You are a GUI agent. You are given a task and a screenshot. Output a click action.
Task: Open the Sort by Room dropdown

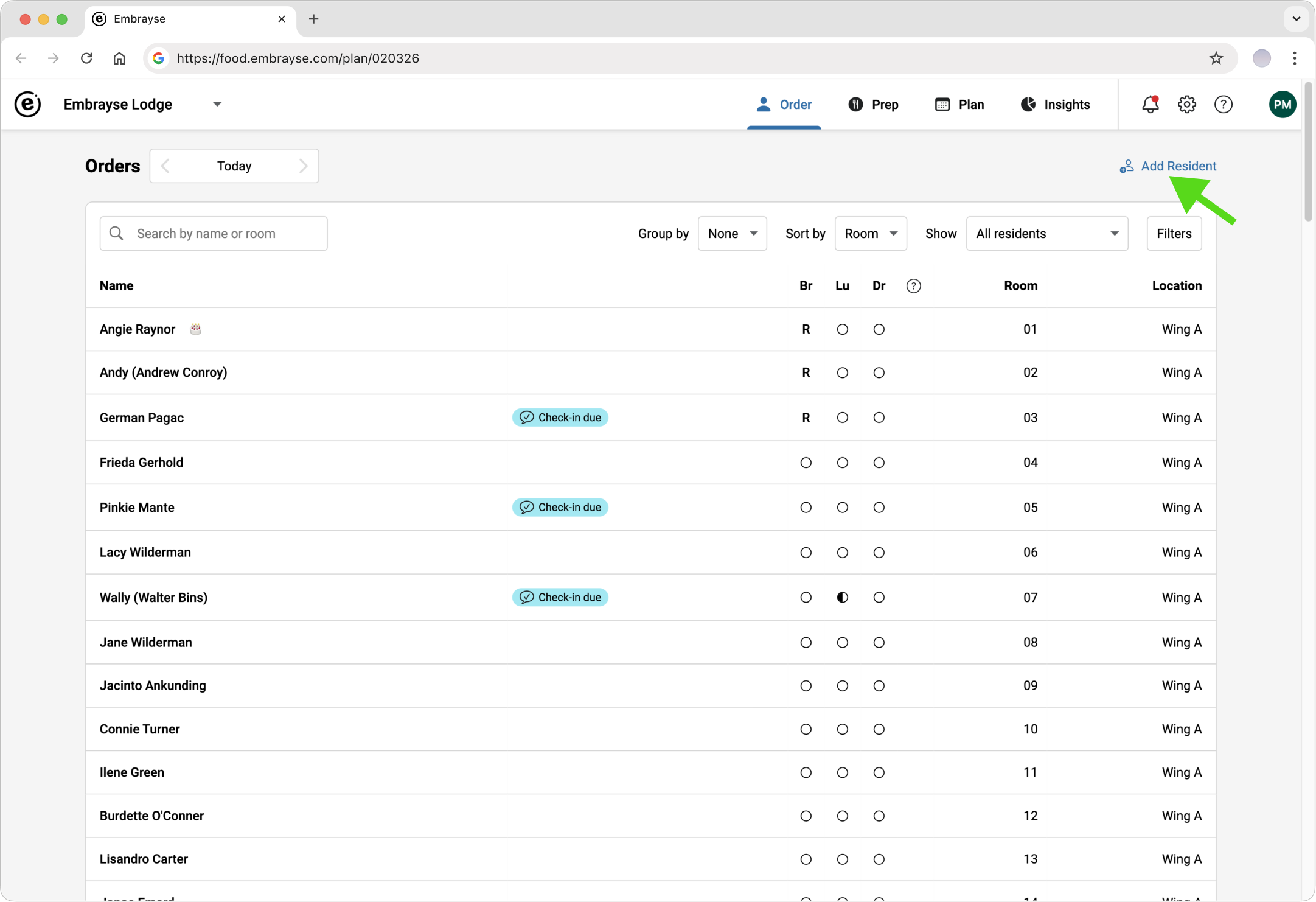[x=870, y=234]
